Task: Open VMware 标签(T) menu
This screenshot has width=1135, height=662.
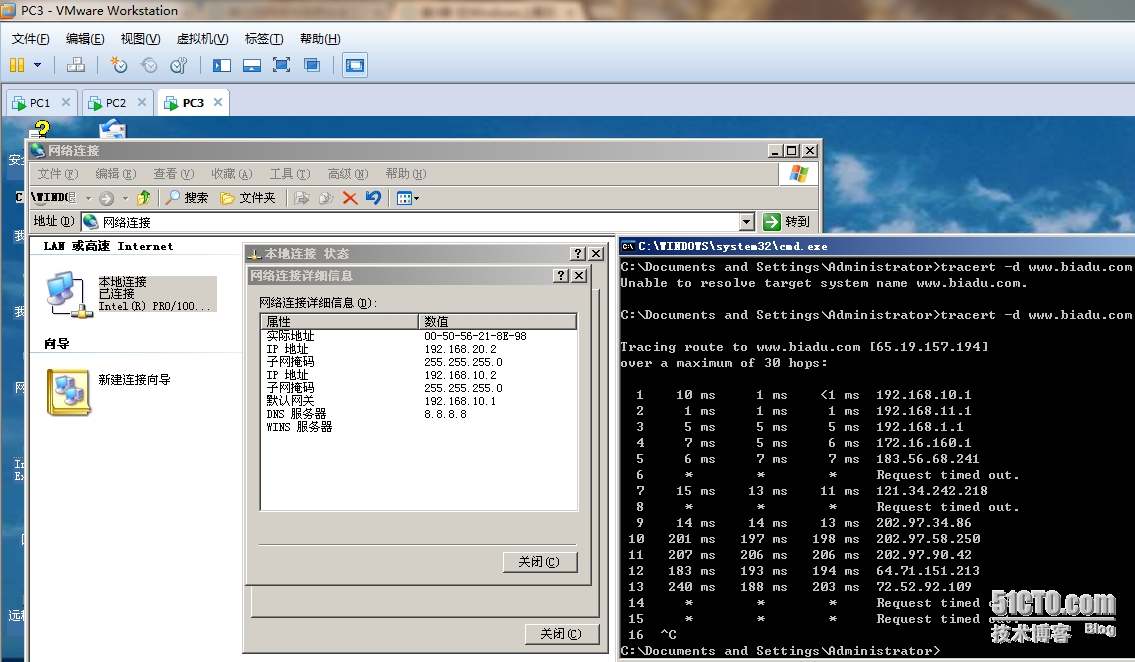Action: tap(263, 39)
